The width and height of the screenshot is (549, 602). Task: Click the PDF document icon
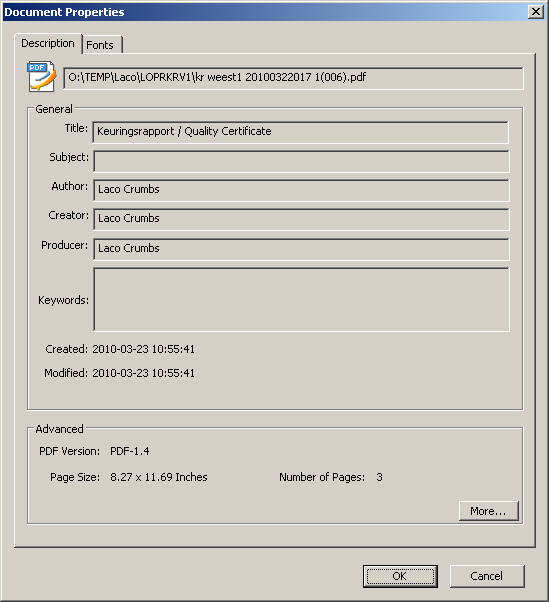coord(41,76)
